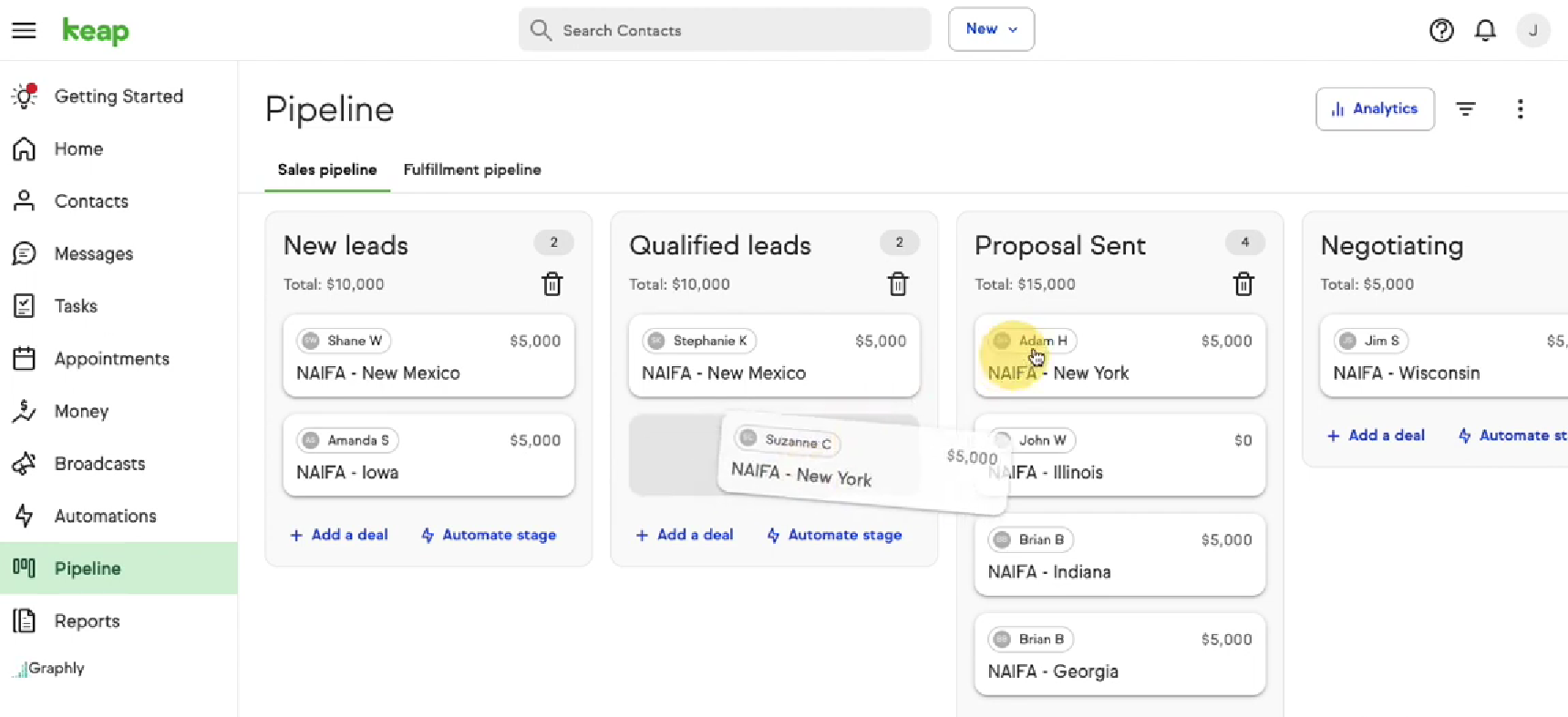This screenshot has height=717, width=1568.
Task: Click the Money icon in sidebar
Action: coord(25,411)
